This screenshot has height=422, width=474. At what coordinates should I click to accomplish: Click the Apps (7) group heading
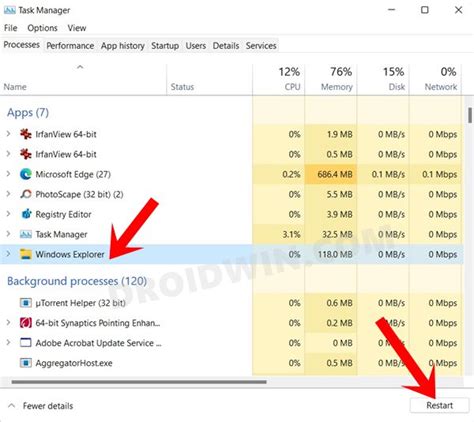(28, 113)
